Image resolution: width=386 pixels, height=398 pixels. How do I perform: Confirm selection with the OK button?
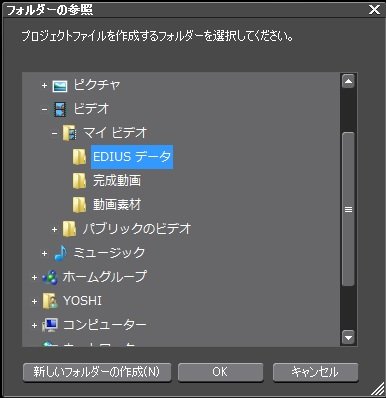pos(220,372)
